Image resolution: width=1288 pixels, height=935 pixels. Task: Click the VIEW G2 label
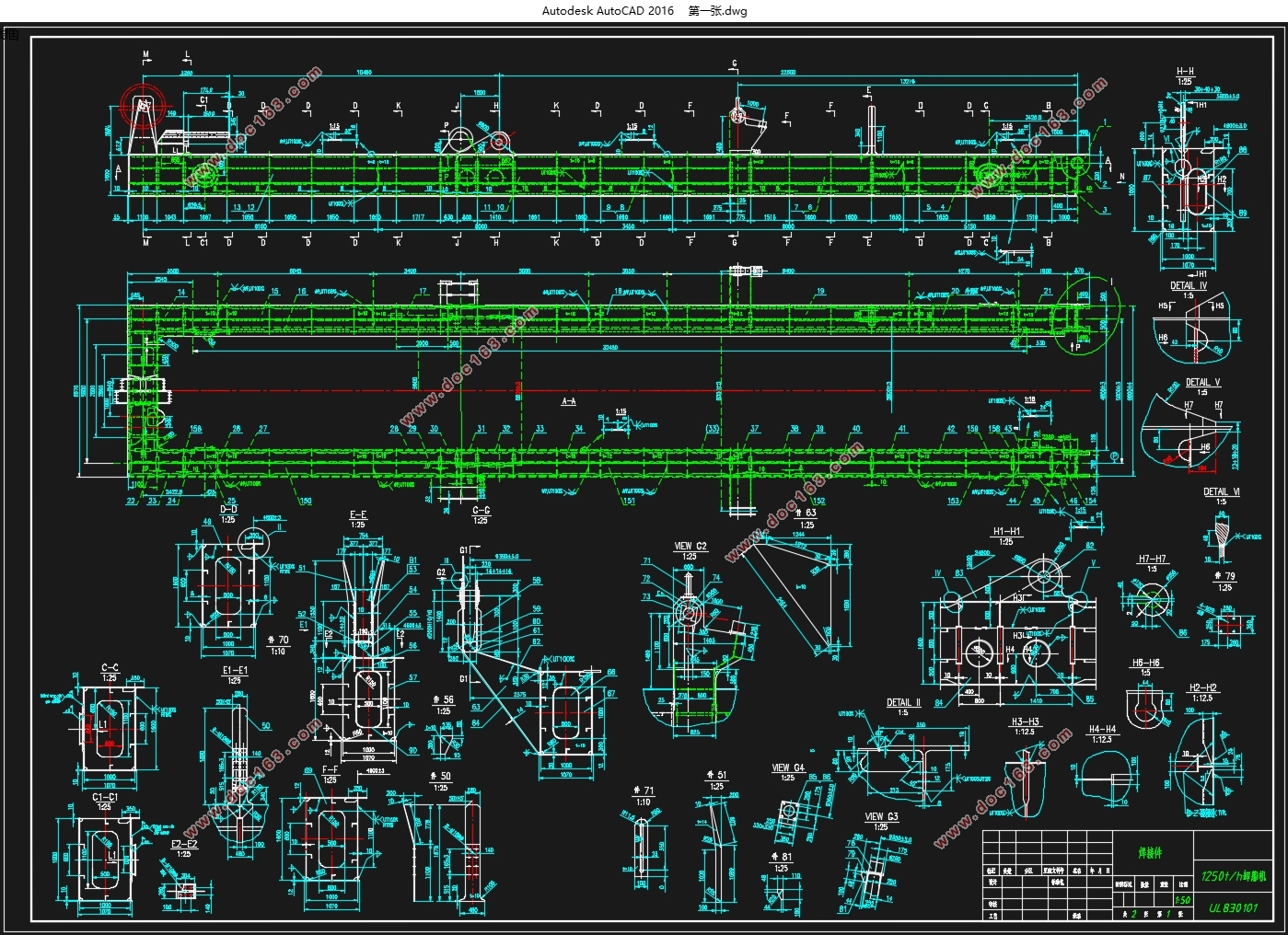coord(690,546)
